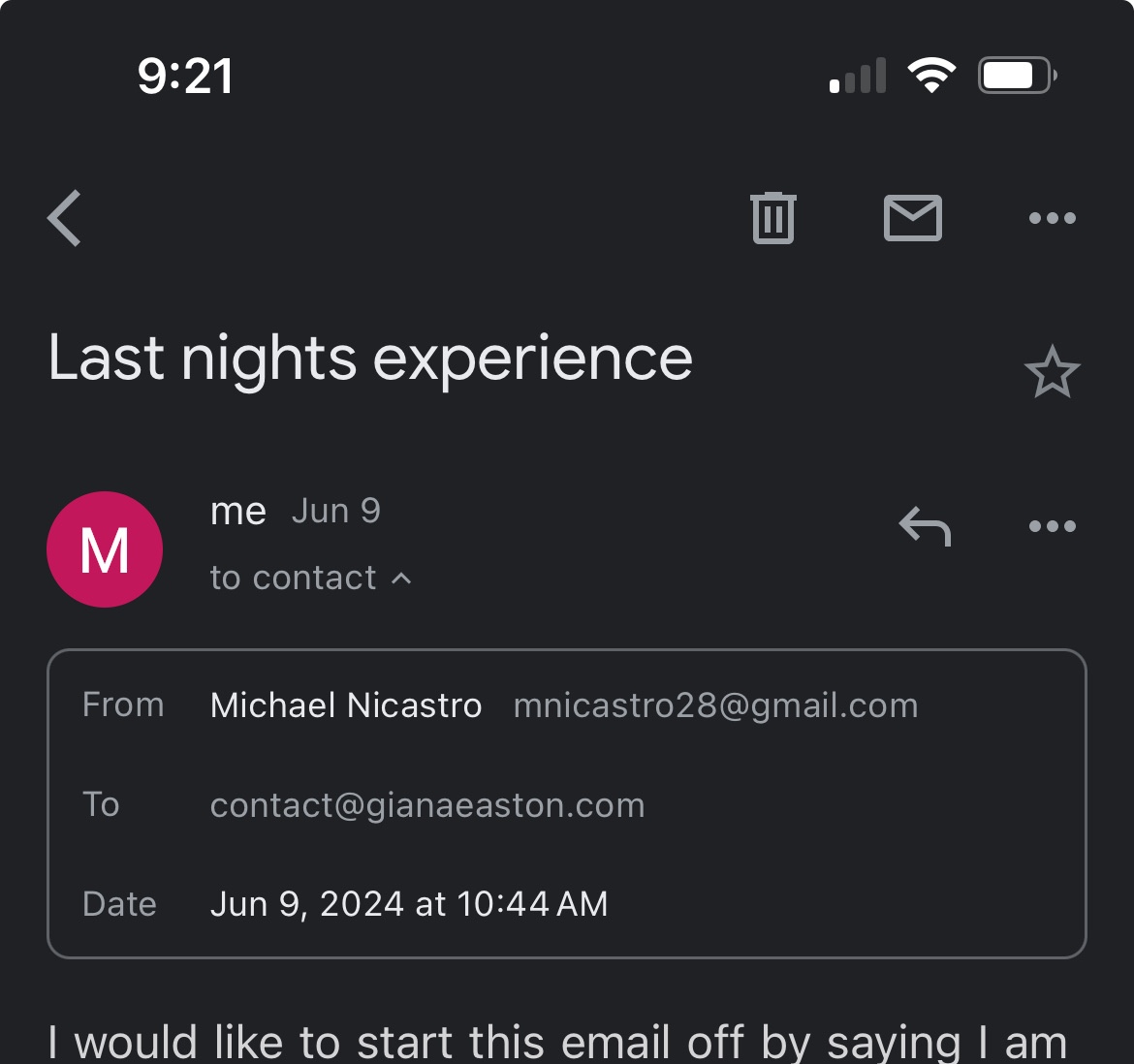Collapse recipient details via 'to contact' chevron

point(401,579)
